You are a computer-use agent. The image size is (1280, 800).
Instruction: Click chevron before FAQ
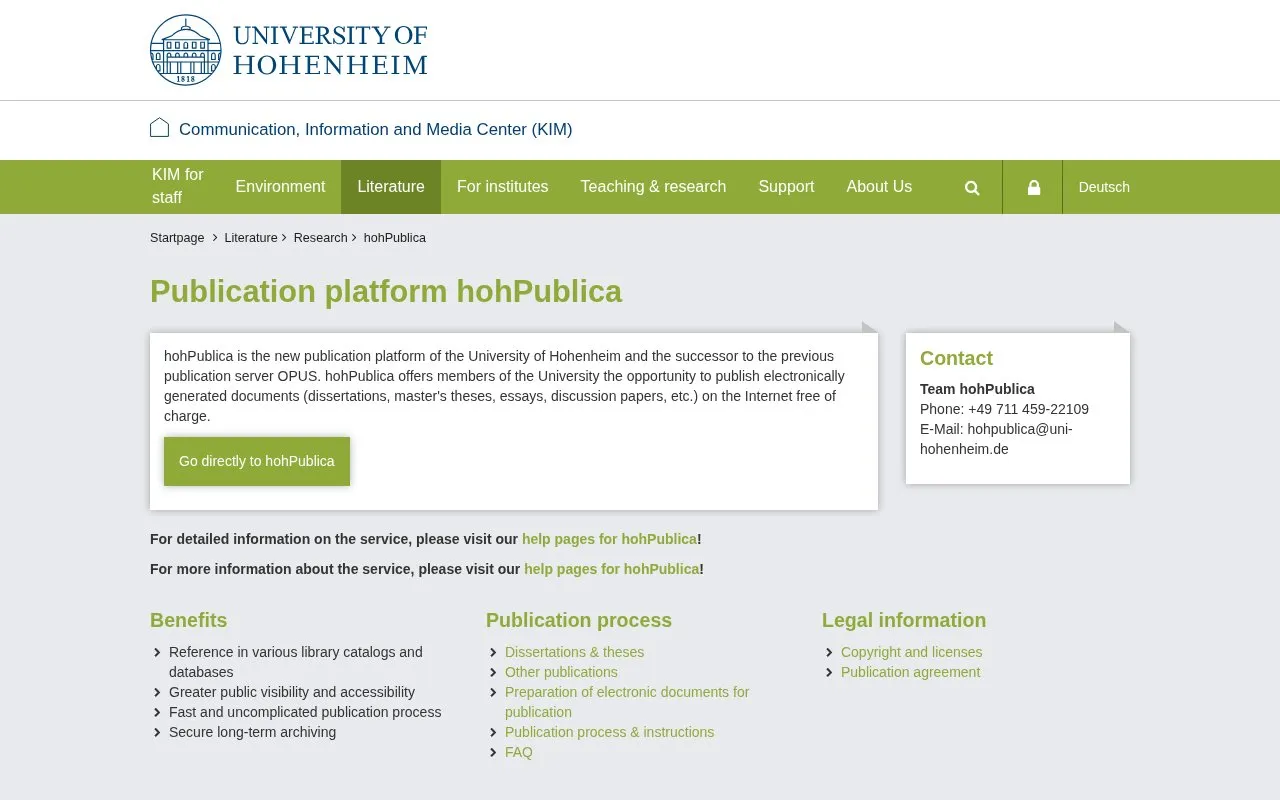coord(494,753)
